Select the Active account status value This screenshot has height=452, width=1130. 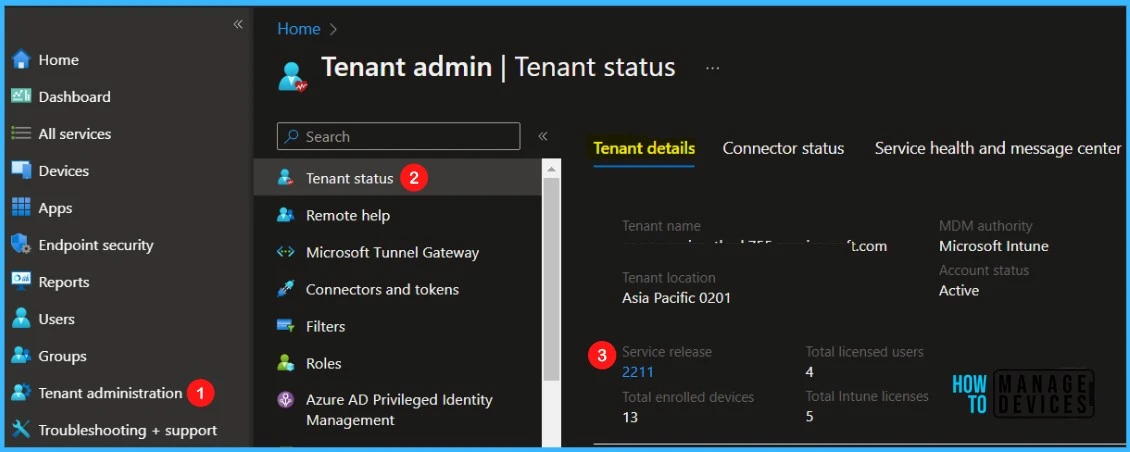point(958,291)
